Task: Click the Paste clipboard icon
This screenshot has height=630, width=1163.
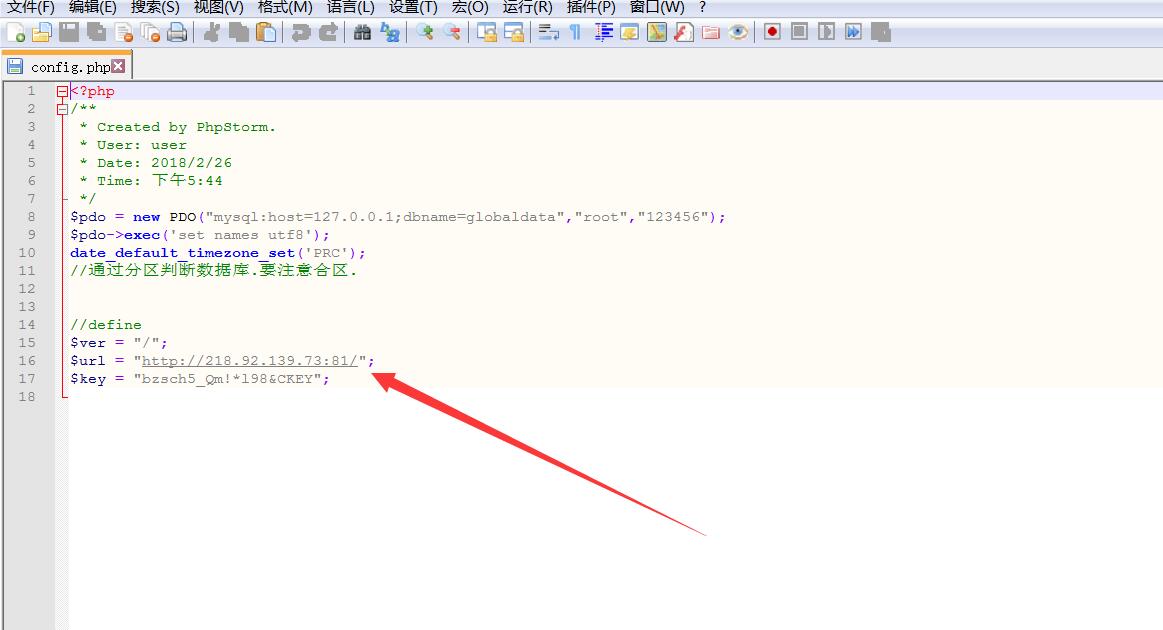Action: 266,32
